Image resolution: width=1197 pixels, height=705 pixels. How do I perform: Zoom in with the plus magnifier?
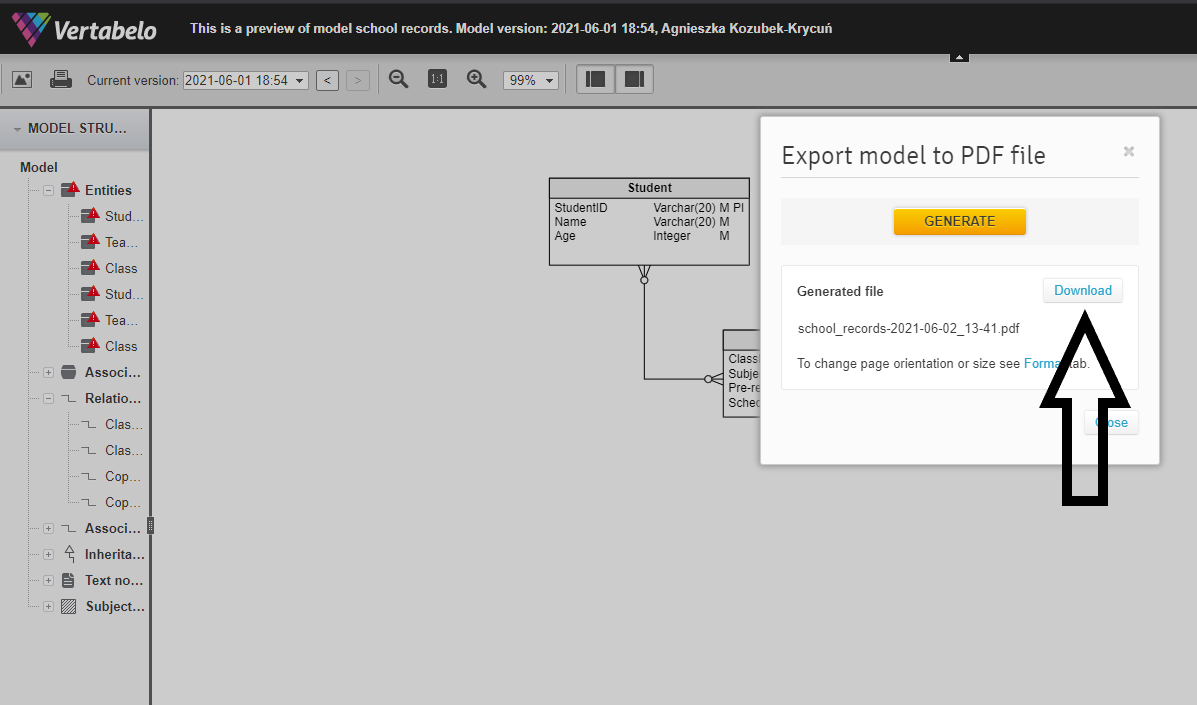[x=476, y=79]
